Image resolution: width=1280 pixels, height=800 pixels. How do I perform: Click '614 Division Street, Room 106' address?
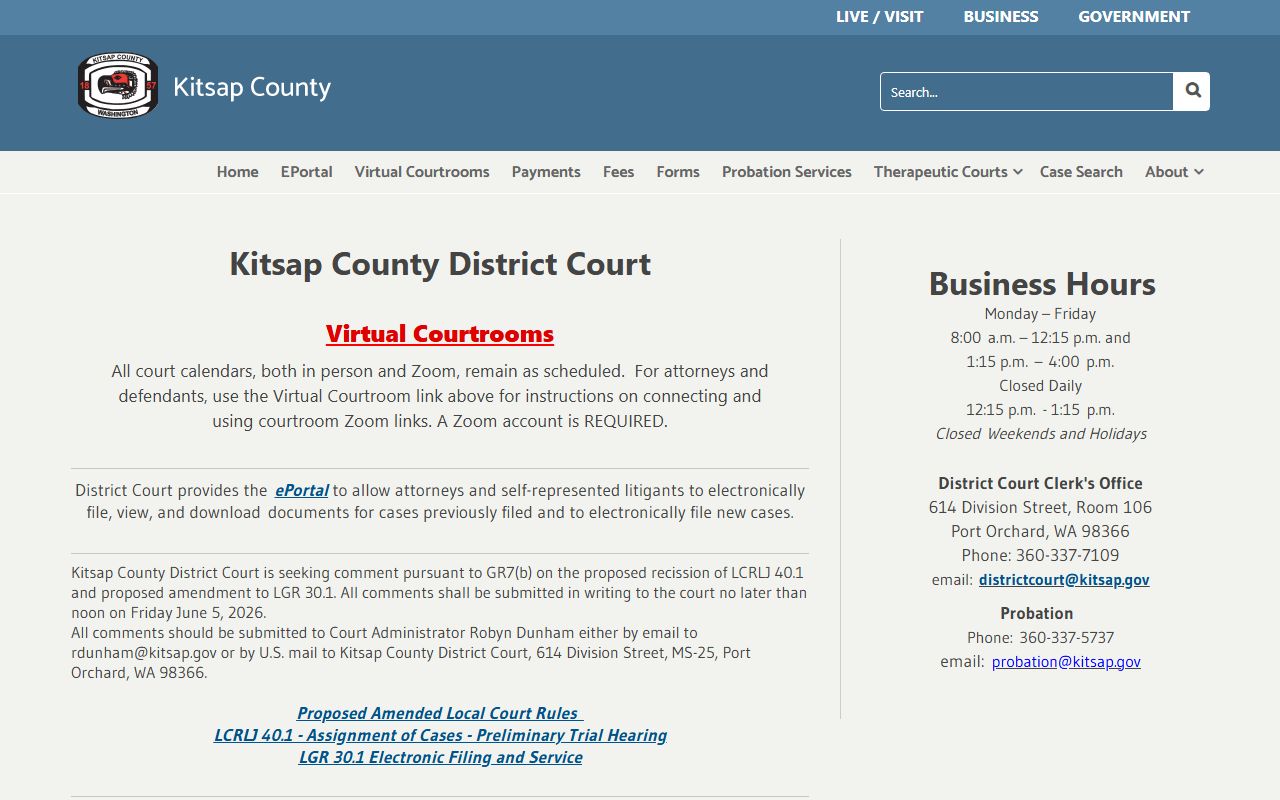click(1040, 507)
